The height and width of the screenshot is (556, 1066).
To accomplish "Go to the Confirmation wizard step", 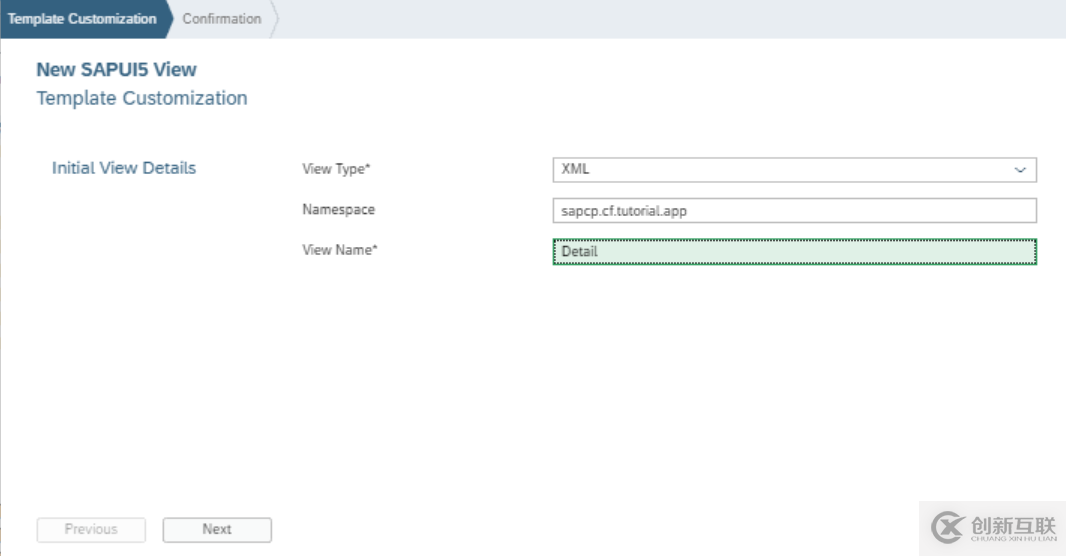I will tap(222, 19).
